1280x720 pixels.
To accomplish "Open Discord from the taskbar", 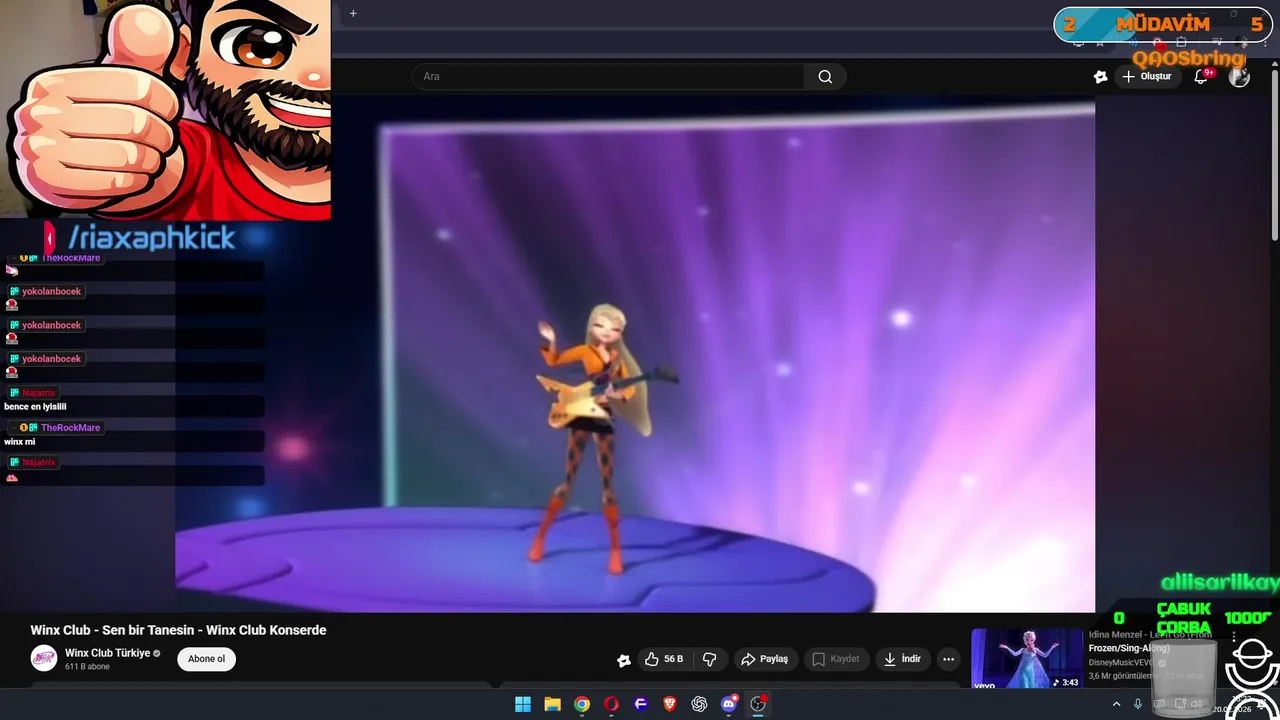I will 729,704.
